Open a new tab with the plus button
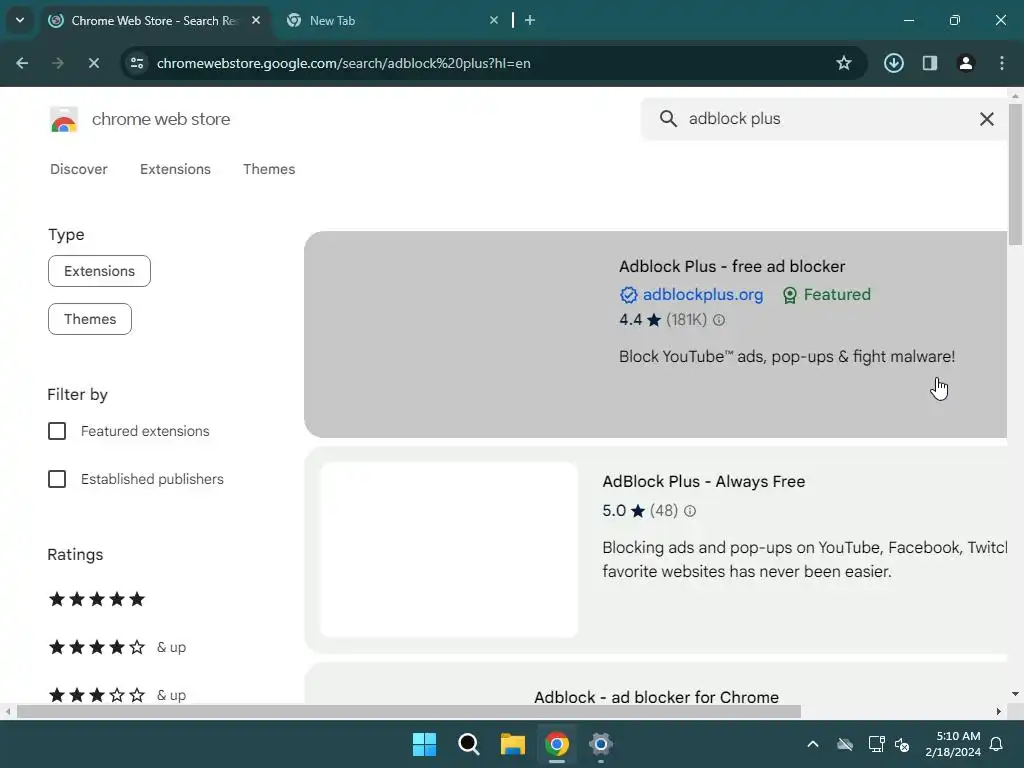This screenshot has width=1024, height=768. point(530,20)
